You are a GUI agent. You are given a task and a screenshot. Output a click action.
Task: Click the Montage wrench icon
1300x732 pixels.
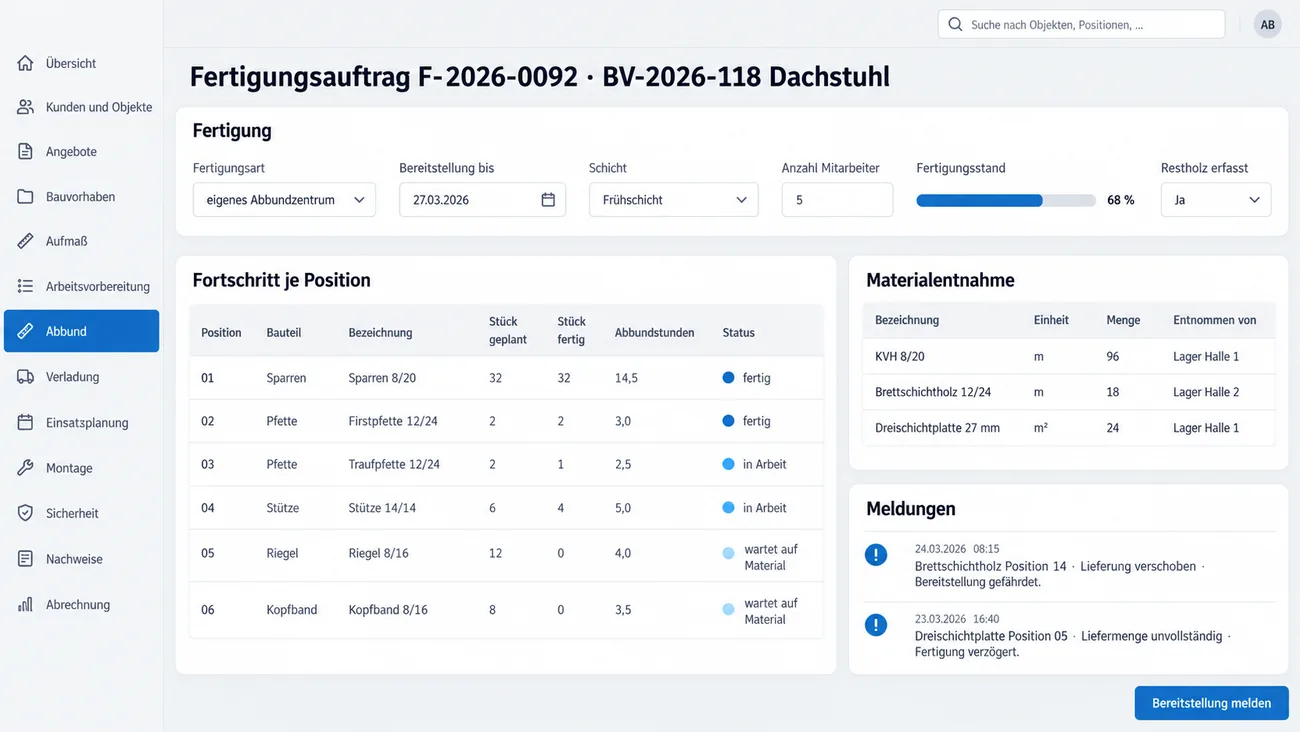26,468
